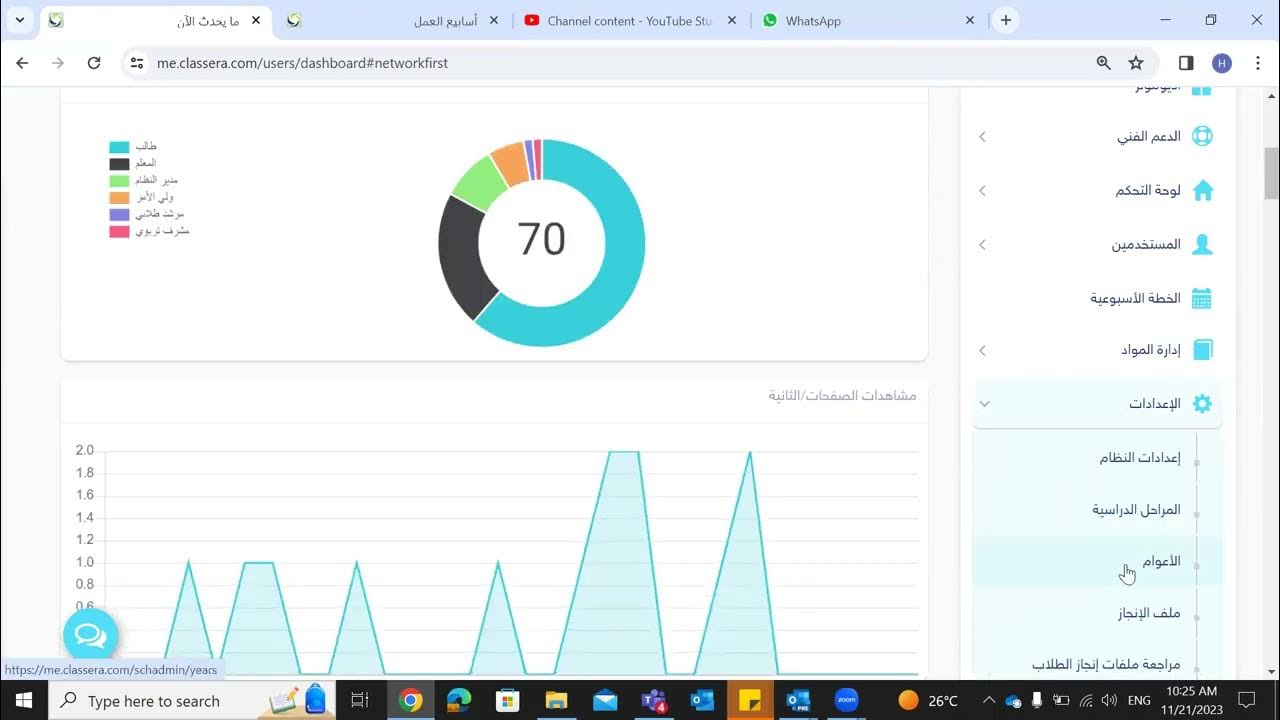Open the Windows Start menu

(23, 700)
